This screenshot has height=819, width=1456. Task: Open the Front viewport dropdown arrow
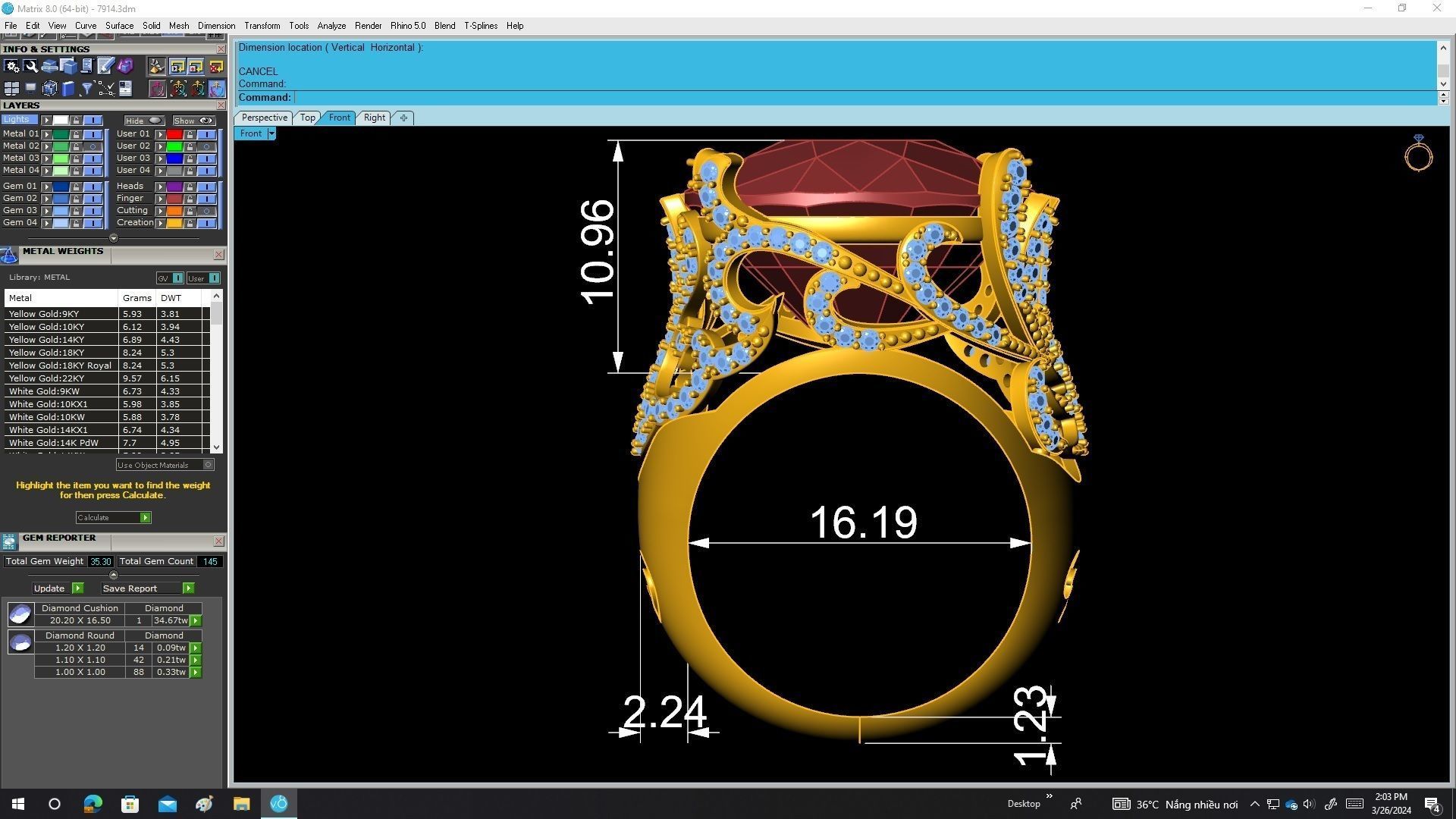click(x=271, y=133)
